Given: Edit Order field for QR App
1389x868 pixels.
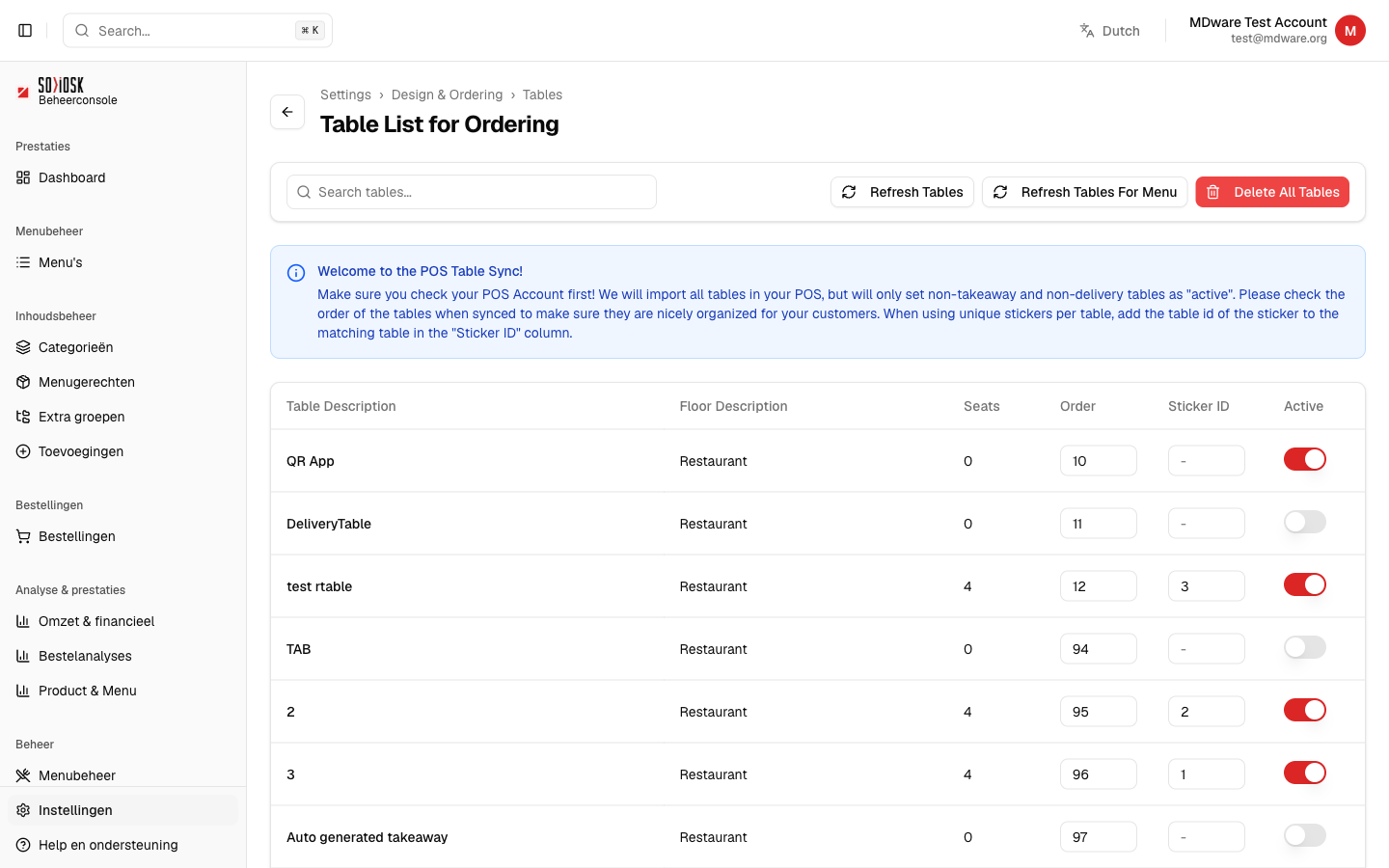Looking at the screenshot, I should point(1099,461).
